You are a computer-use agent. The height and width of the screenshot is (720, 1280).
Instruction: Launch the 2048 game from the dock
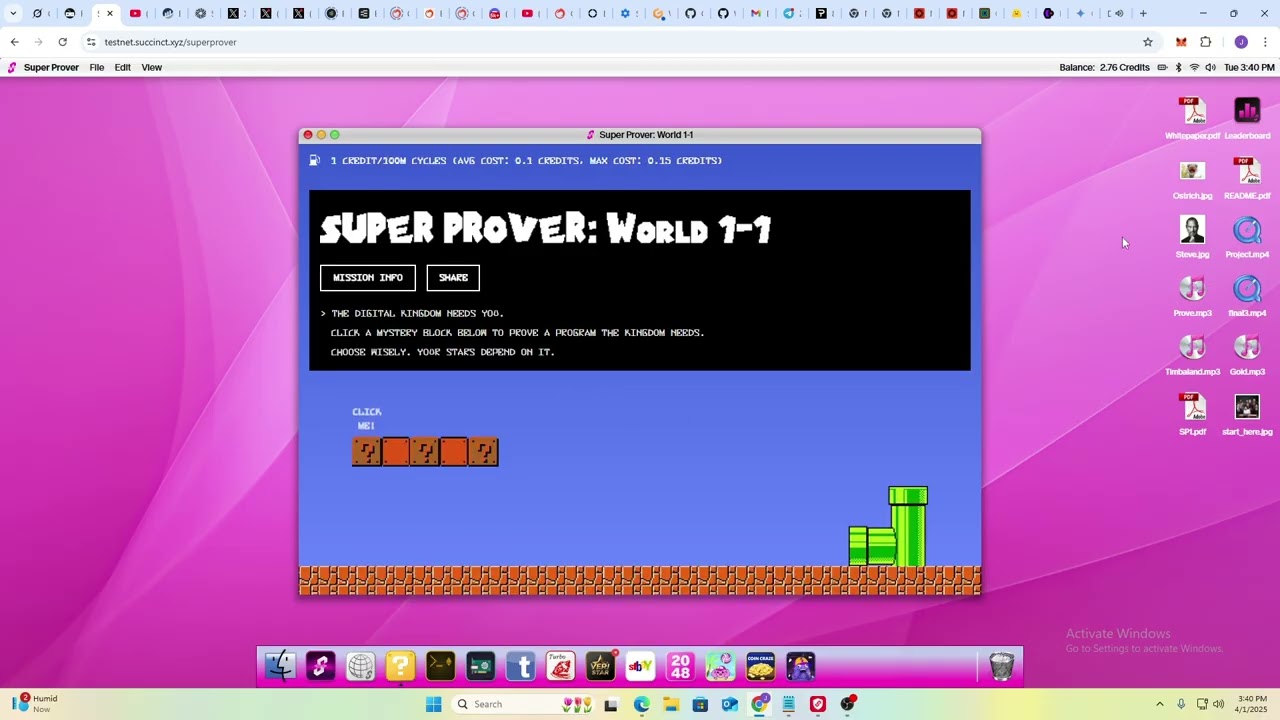[x=681, y=666]
